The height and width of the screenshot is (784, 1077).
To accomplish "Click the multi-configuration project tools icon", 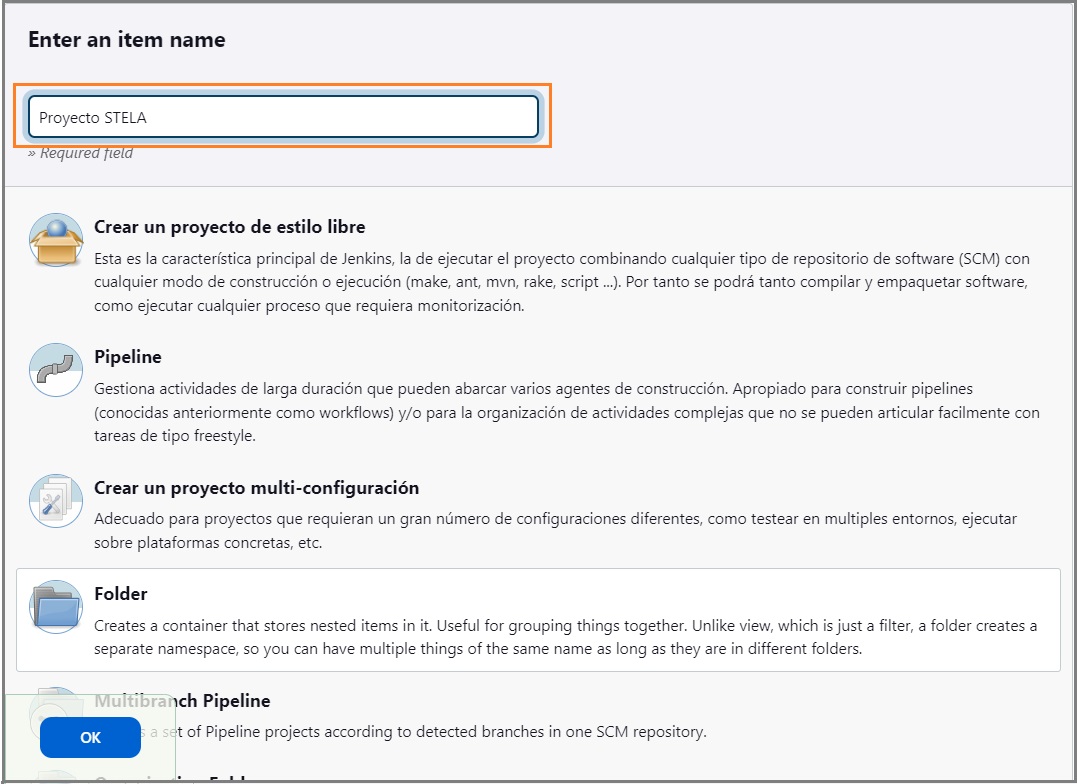I will [56, 500].
